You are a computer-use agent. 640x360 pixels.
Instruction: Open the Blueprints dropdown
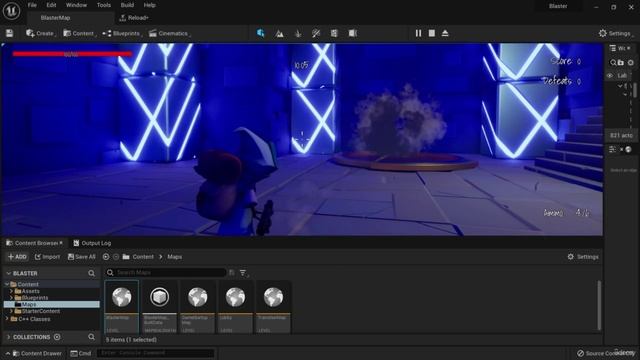(122, 33)
